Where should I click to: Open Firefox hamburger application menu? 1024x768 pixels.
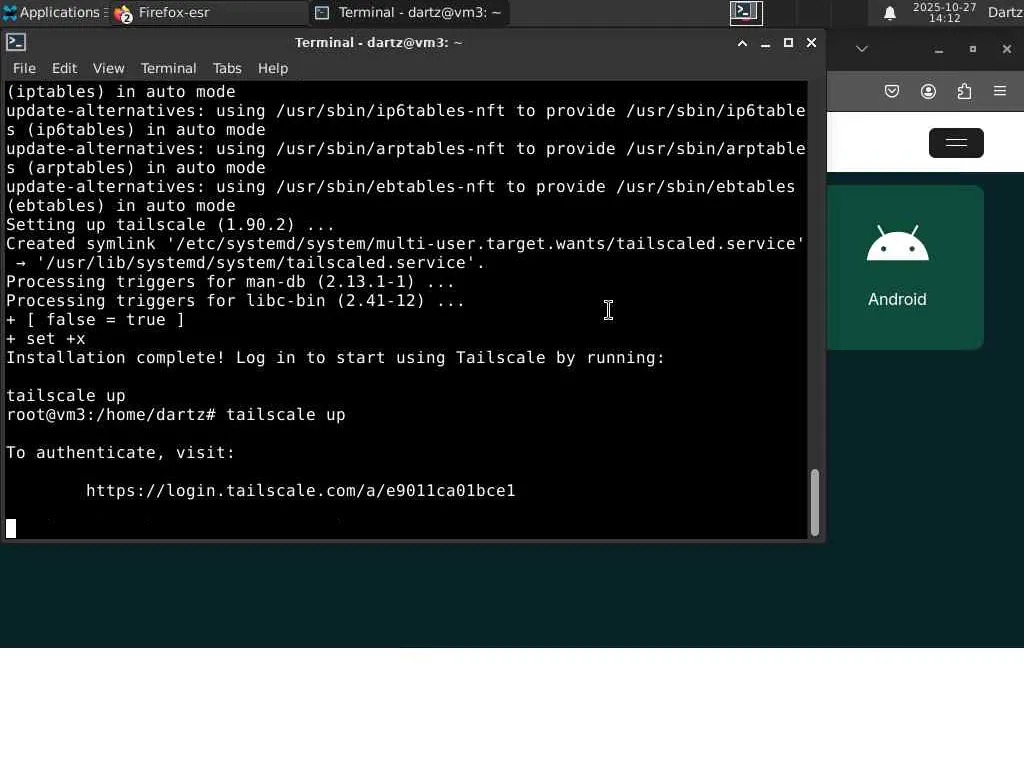tap(1000, 91)
